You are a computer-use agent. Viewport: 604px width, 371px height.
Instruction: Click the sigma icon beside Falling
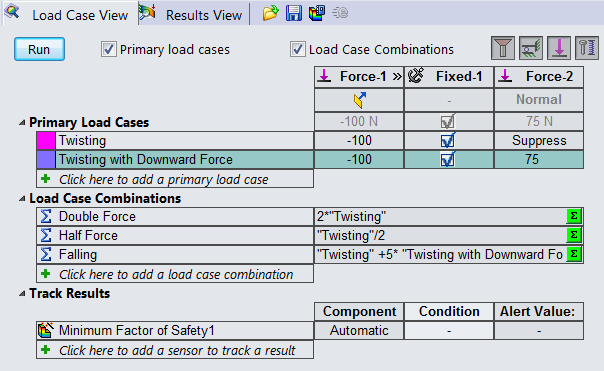[x=46, y=254]
